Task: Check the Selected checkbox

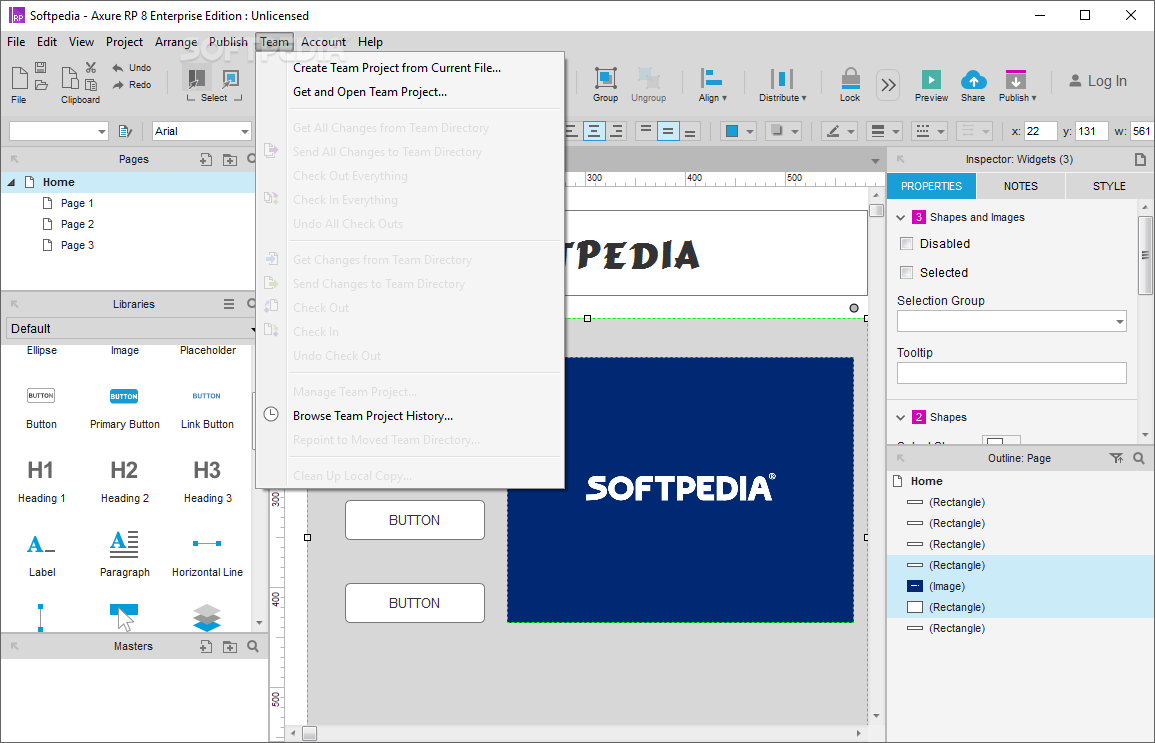Action: (x=907, y=272)
